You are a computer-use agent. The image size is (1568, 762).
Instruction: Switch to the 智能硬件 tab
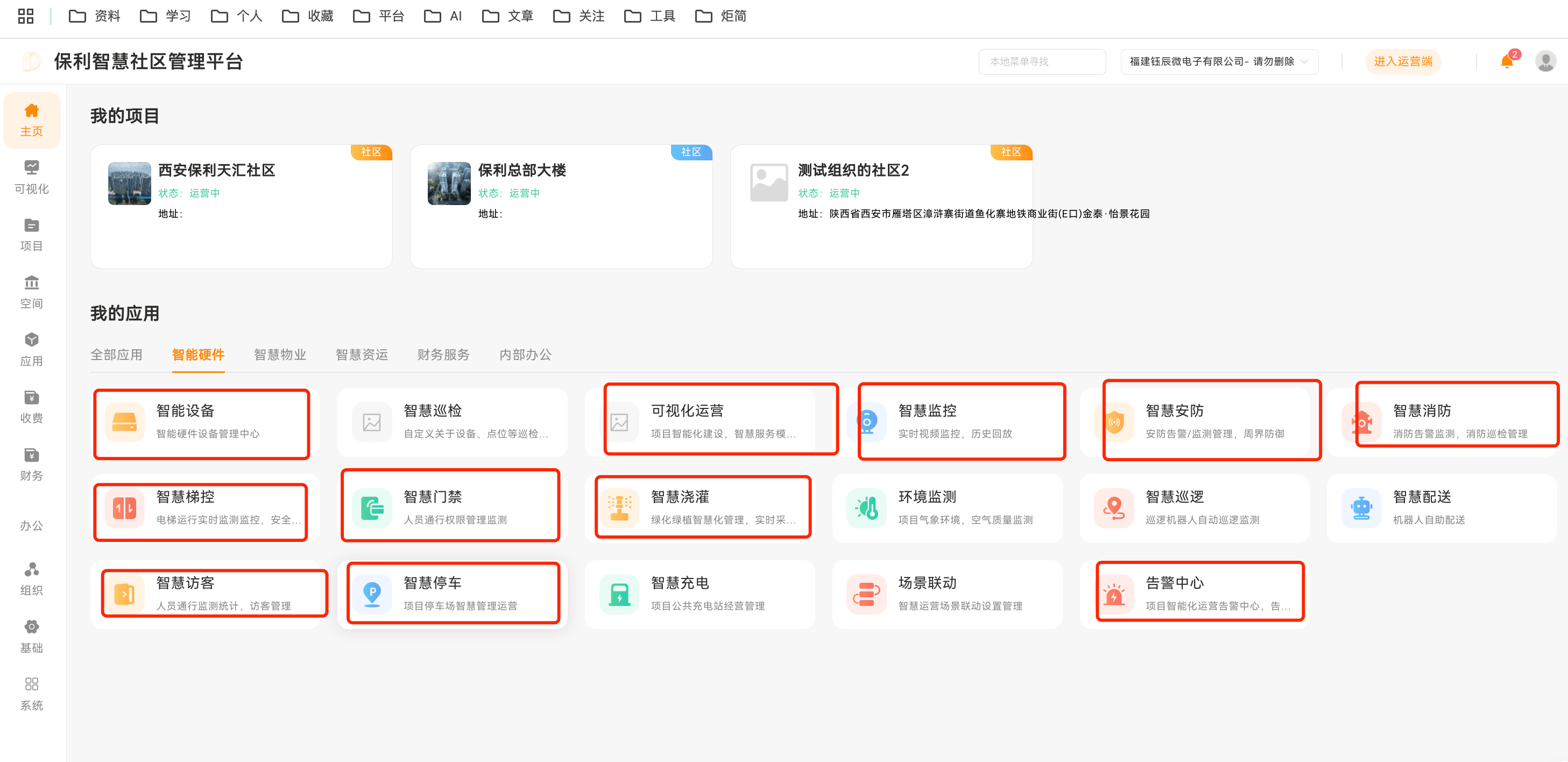[198, 355]
